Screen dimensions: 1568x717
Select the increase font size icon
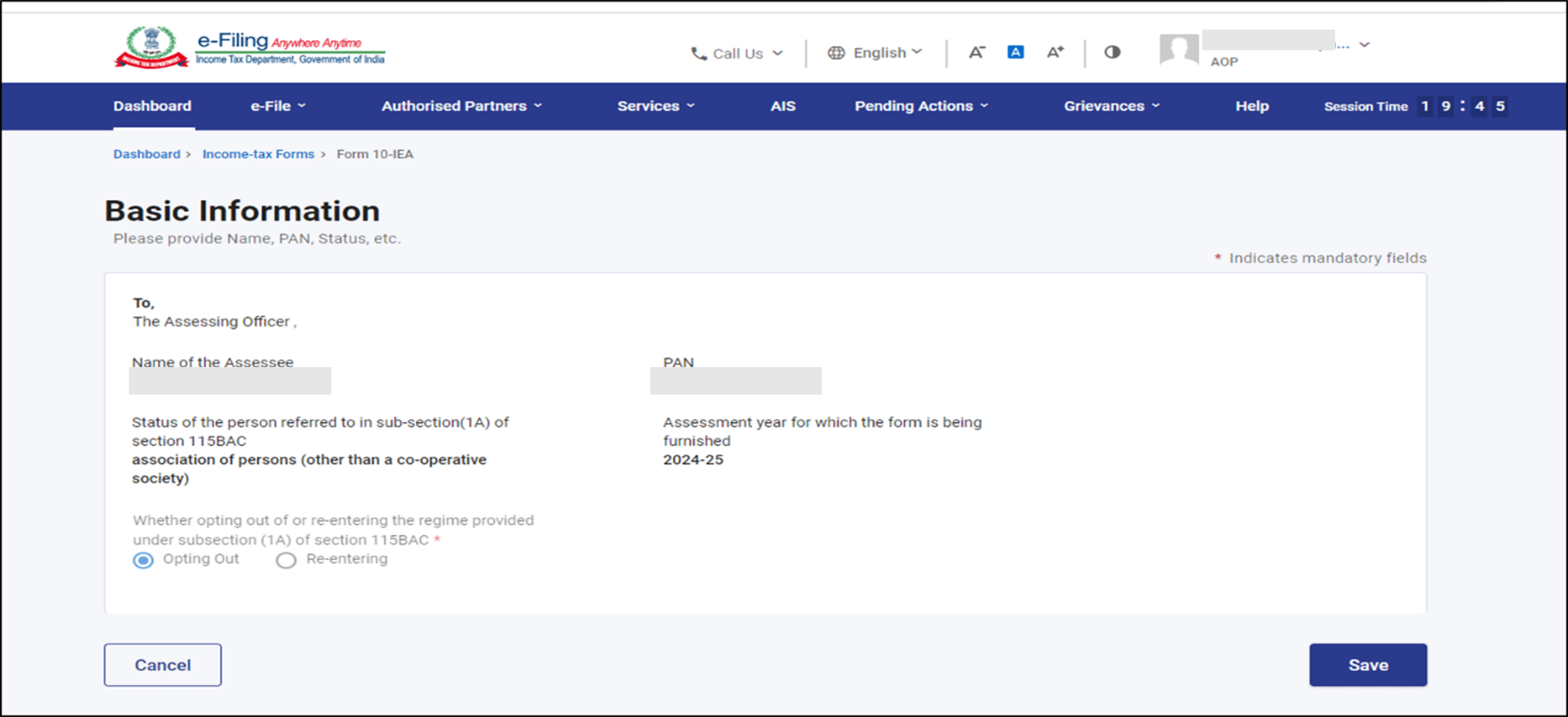[x=1054, y=51]
